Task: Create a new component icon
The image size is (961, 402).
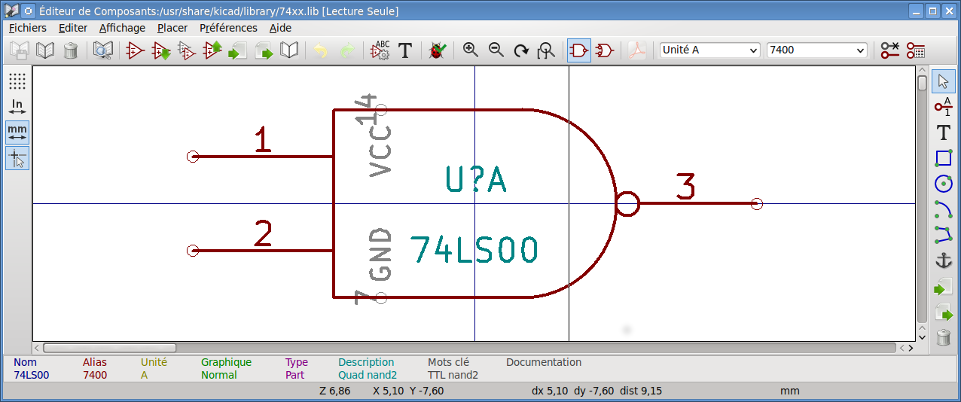Action: tap(134, 50)
